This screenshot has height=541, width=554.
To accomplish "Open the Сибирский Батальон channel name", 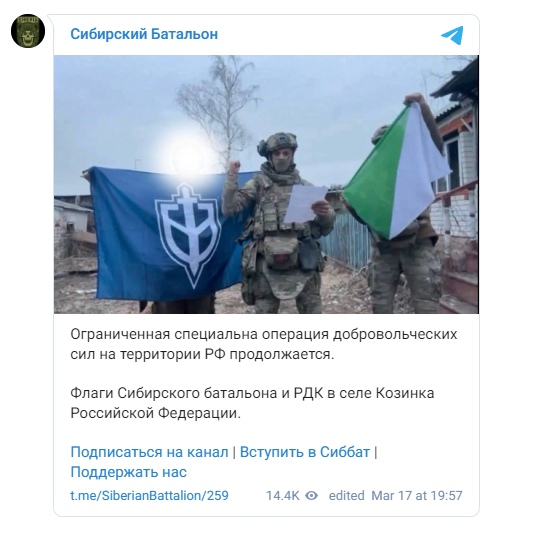I will tap(144, 34).
